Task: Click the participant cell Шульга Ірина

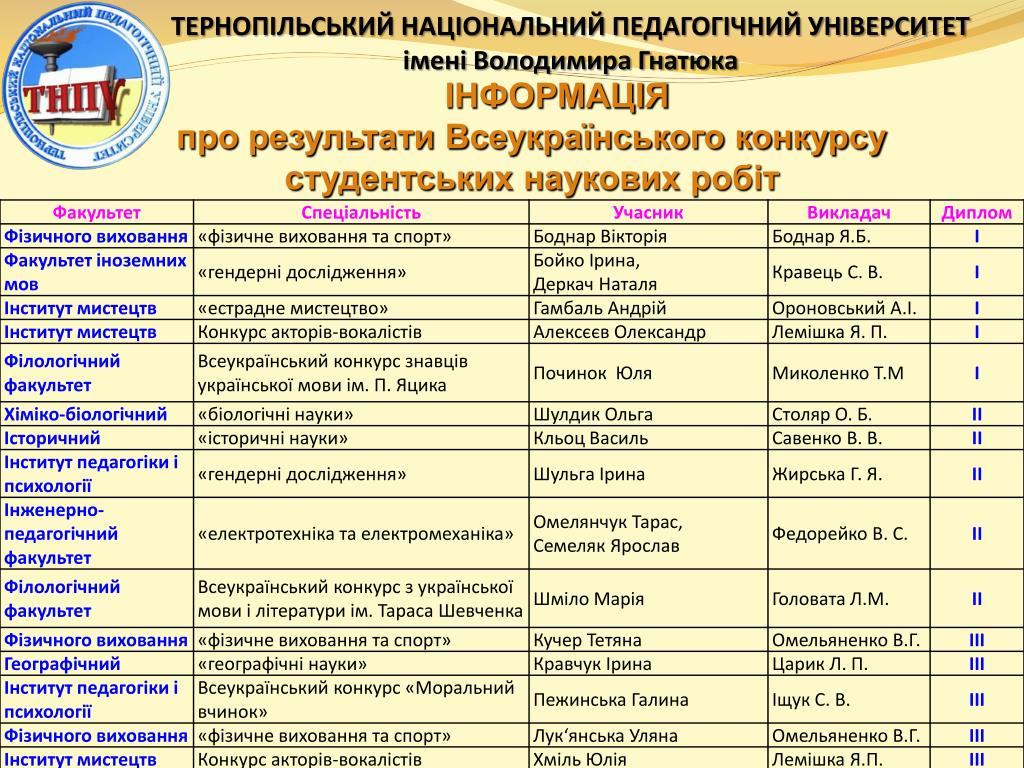Action: tap(648, 473)
